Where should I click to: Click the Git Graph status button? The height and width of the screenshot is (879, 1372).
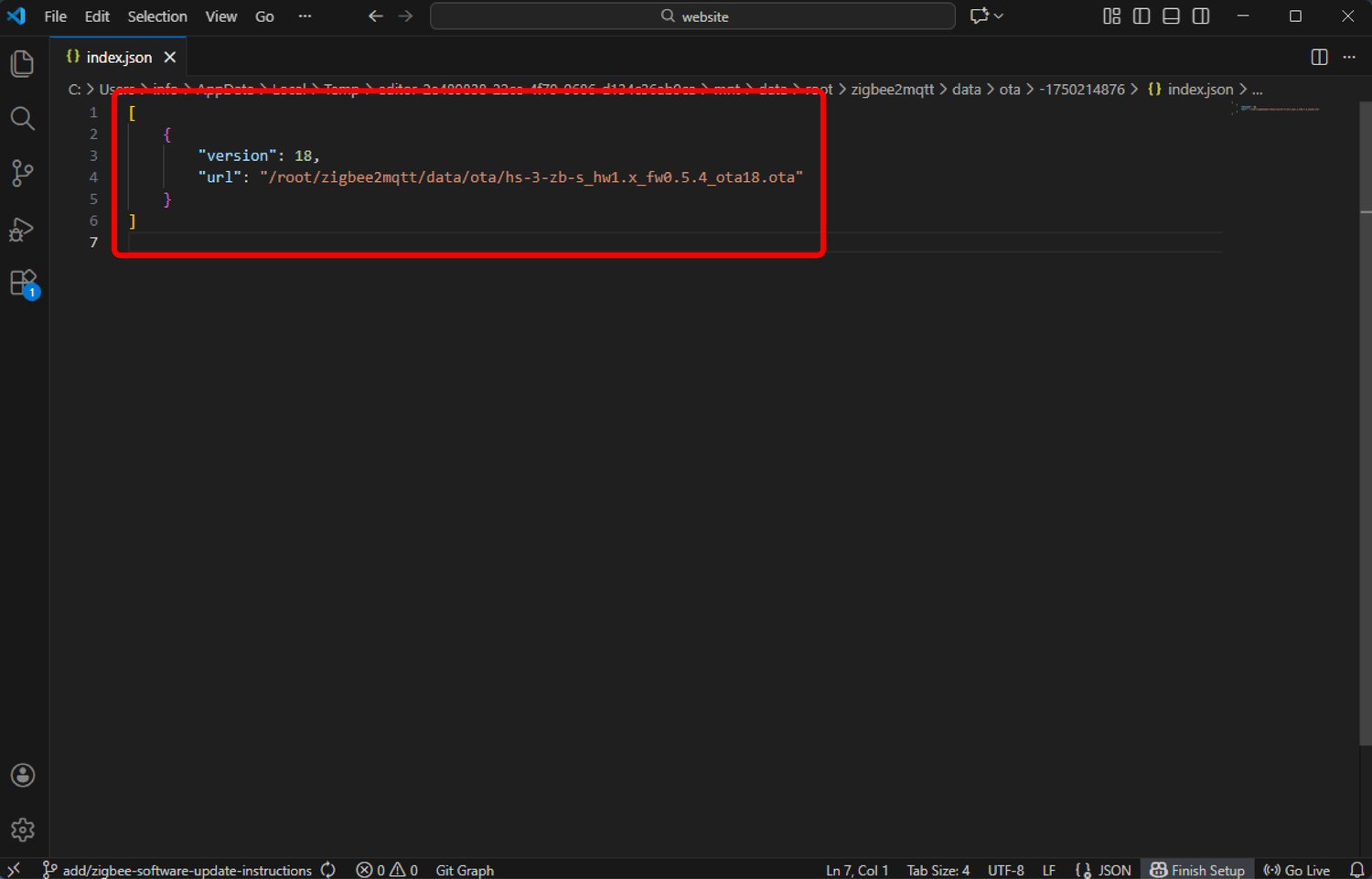click(x=464, y=870)
